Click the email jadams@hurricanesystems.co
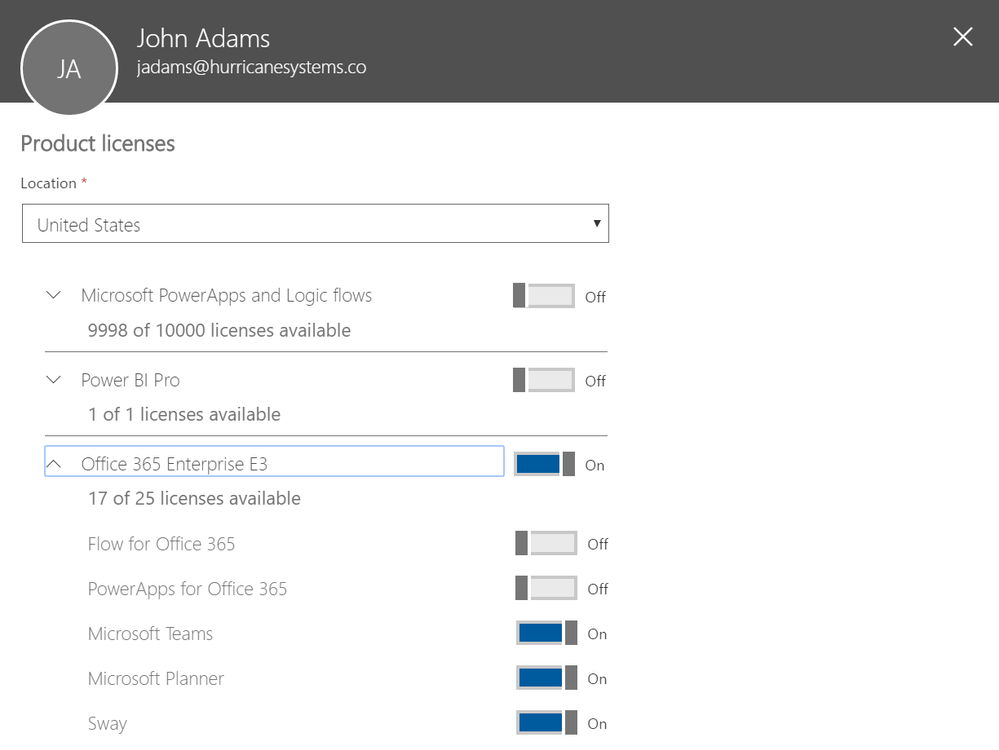This screenshot has height=750, width=999. (x=251, y=67)
